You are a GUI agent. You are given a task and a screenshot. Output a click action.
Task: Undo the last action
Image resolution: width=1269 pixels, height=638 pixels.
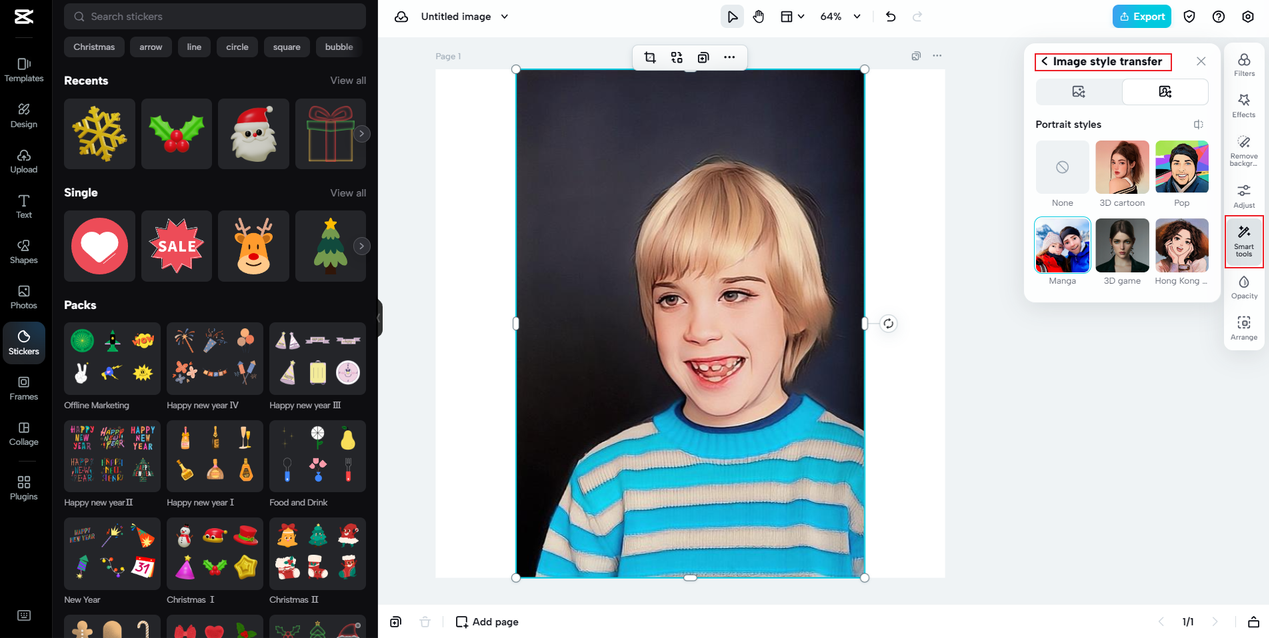click(x=890, y=17)
